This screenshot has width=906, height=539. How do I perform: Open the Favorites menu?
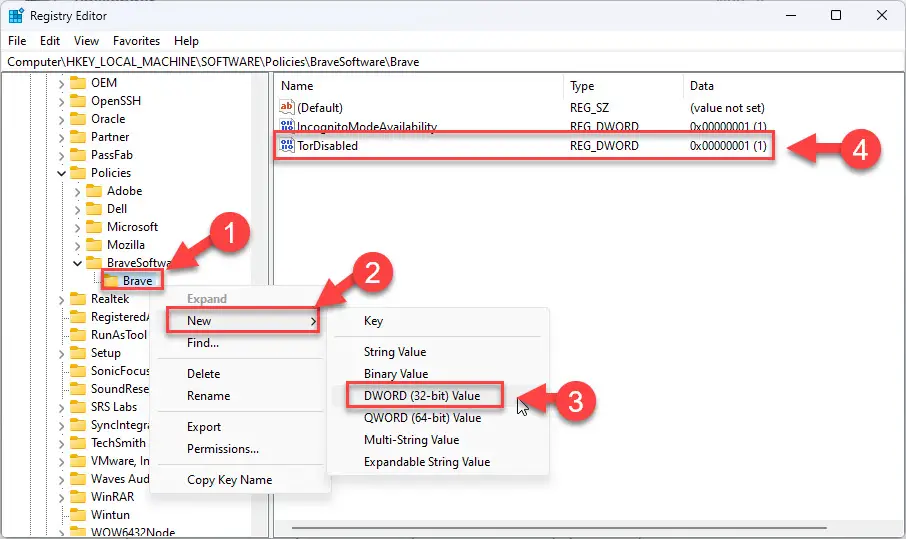pos(136,41)
